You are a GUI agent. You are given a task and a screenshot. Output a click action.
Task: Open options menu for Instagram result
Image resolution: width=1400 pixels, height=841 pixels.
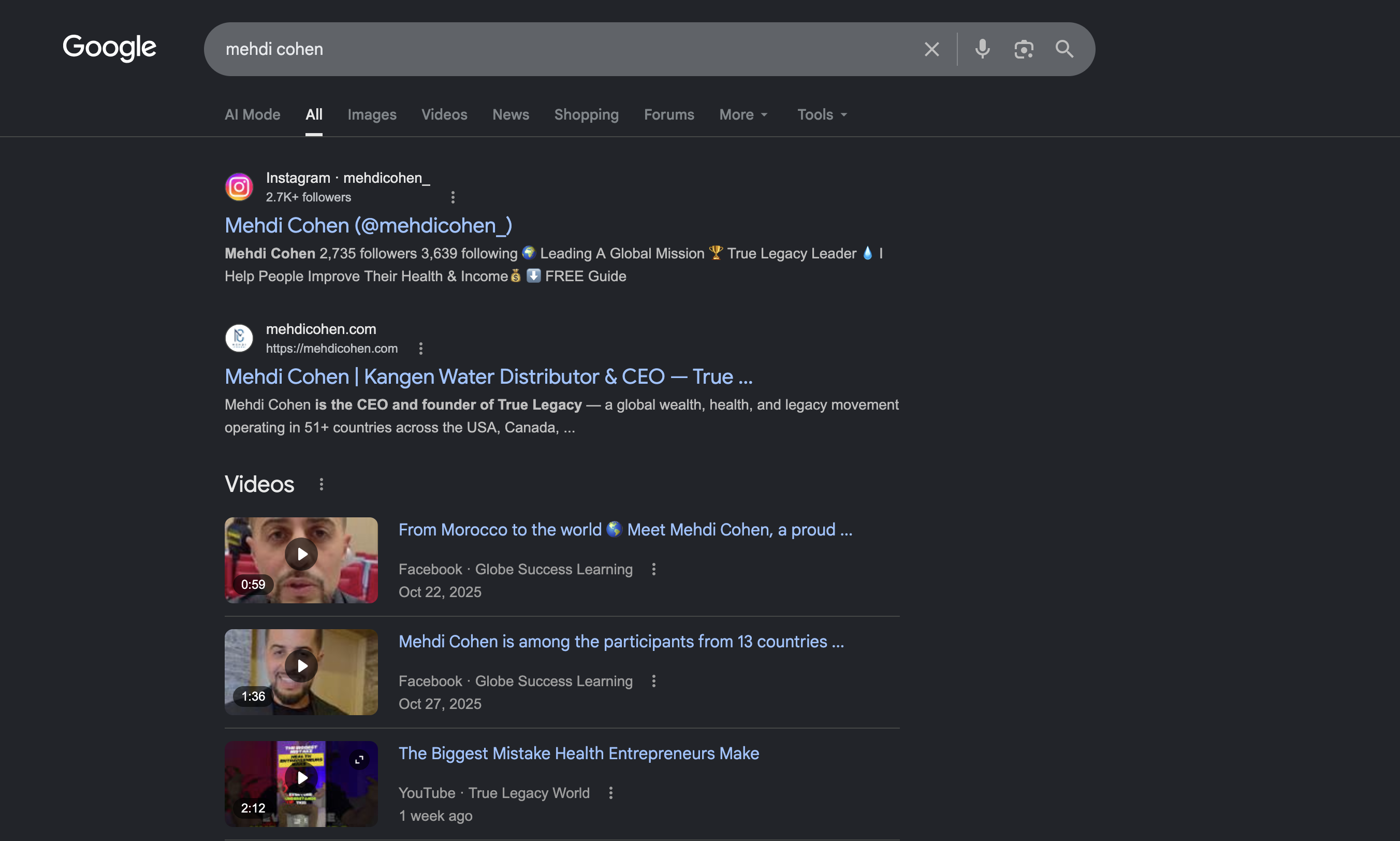453,197
